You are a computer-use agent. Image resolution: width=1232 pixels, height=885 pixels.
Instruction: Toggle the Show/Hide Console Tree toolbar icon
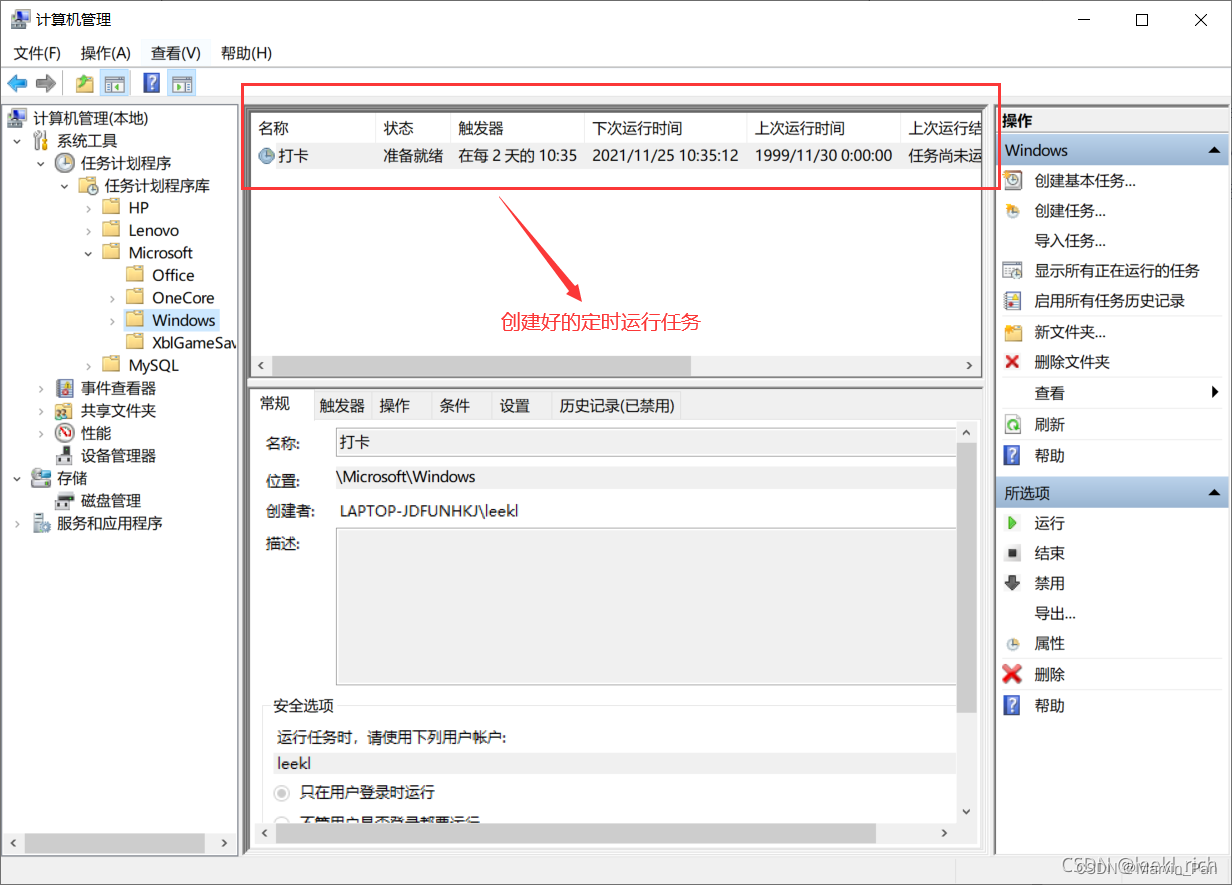tap(115, 83)
